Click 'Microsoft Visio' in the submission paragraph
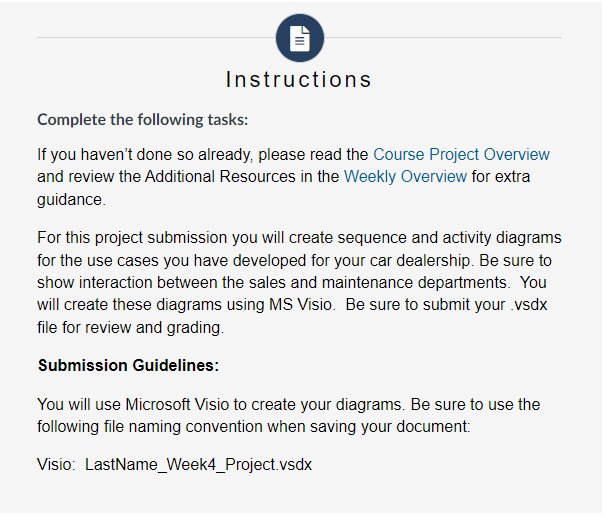 coord(177,405)
